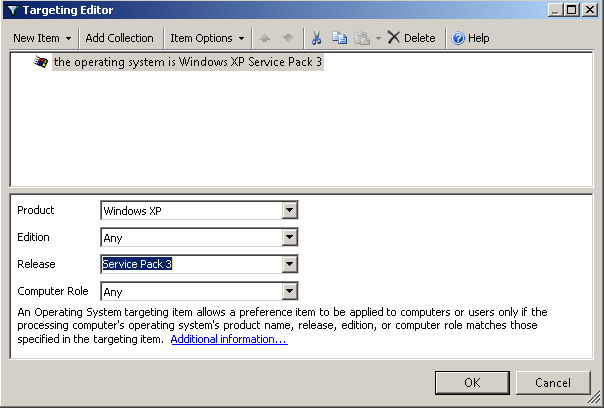Click the Release field with Service Pack 3
Image resolution: width=604 pixels, height=408 pixels.
coord(199,264)
